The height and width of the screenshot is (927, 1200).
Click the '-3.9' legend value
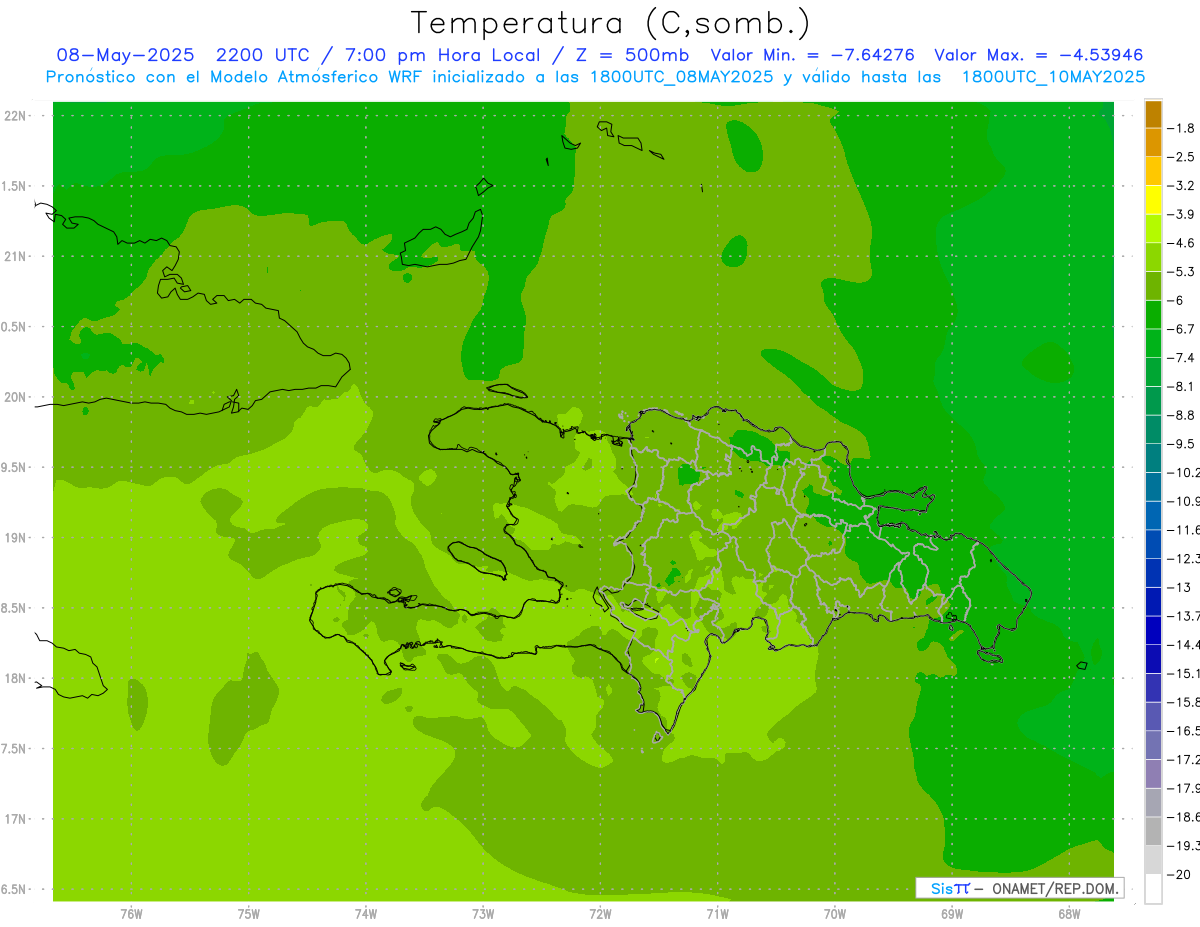click(1181, 214)
